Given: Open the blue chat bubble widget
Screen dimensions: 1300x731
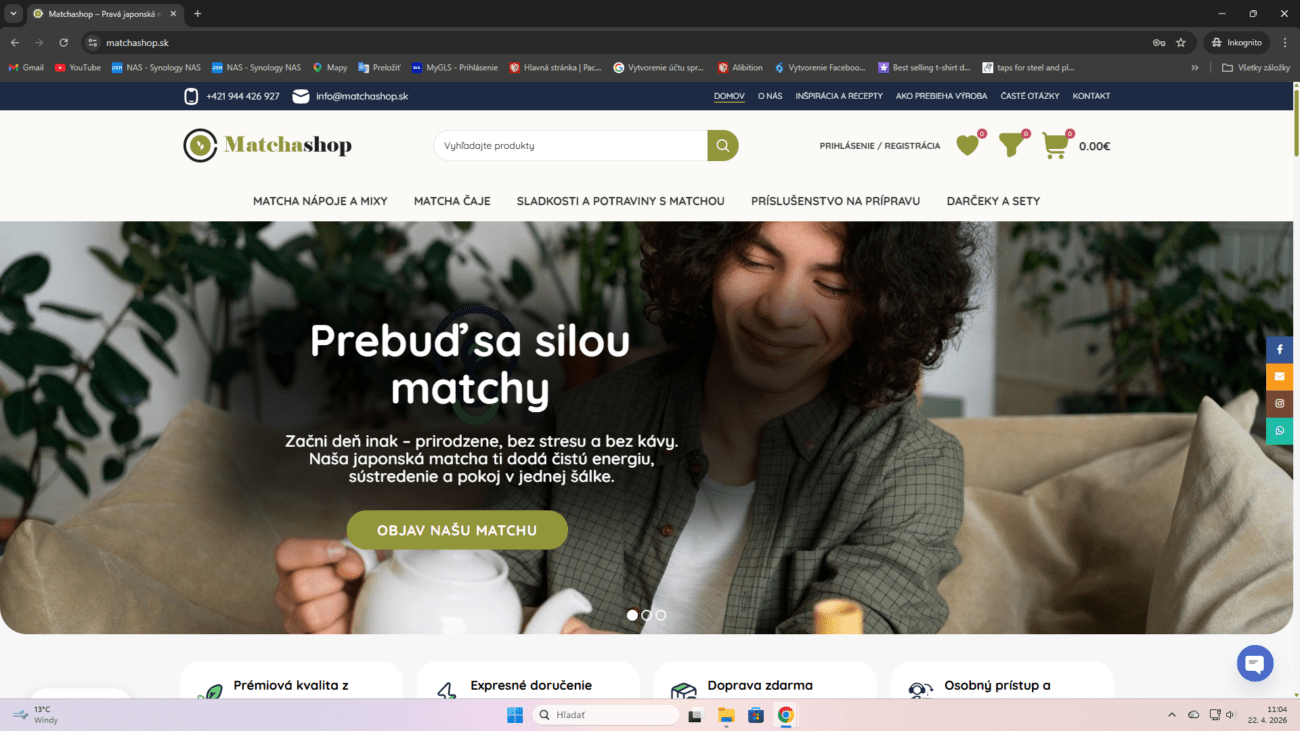Looking at the screenshot, I should coord(1254,663).
